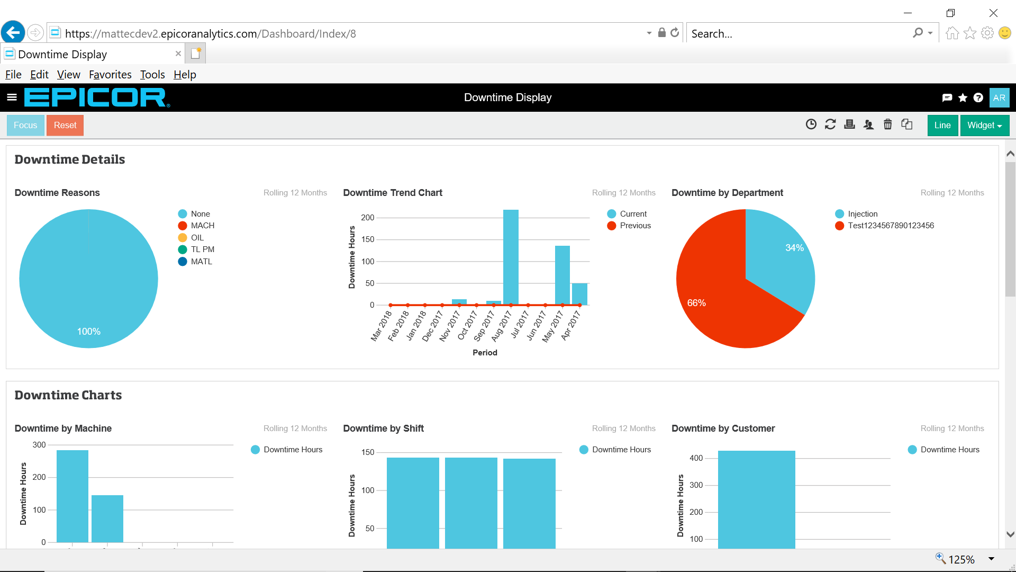Image resolution: width=1016 pixels, height=572 pixels.
Task: Click the 125% zoom level indicator
Action: tap(955, 559)
